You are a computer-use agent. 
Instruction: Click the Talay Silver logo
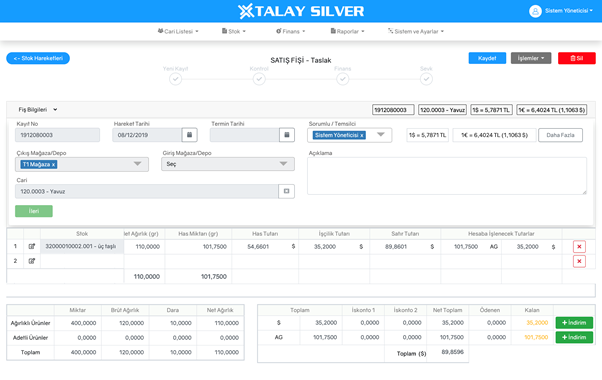pyautogui.click(x=301, y=11)
